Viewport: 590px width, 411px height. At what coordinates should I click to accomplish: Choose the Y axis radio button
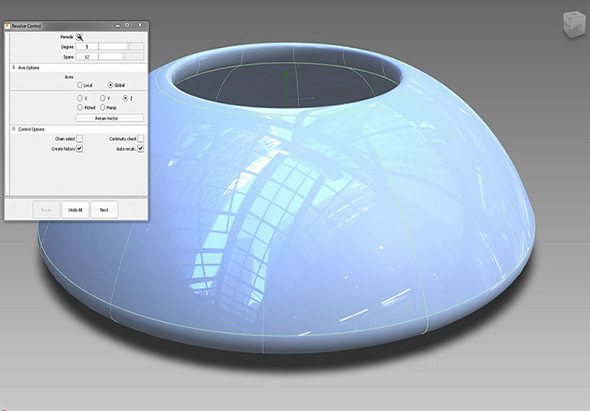(102, 98)
